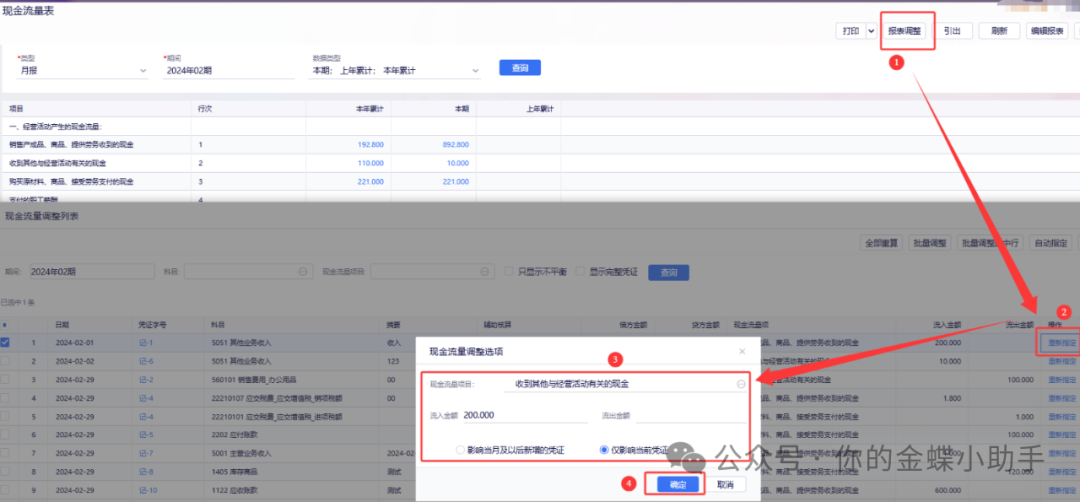This screenshot has height=502, width=1080.
Task: Select 影响当月及以后新增的凭证 radio option
Action: [x=460, y=450]
